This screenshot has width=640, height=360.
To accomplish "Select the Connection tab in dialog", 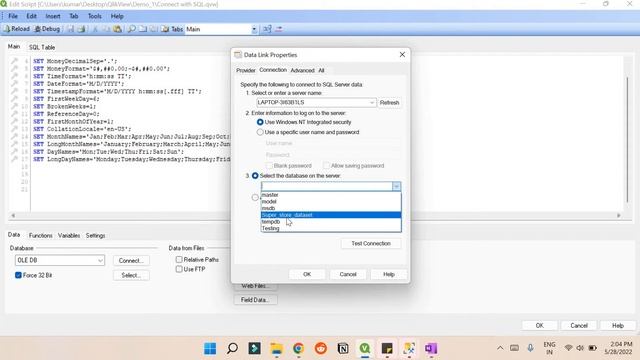I will (273, 70).
